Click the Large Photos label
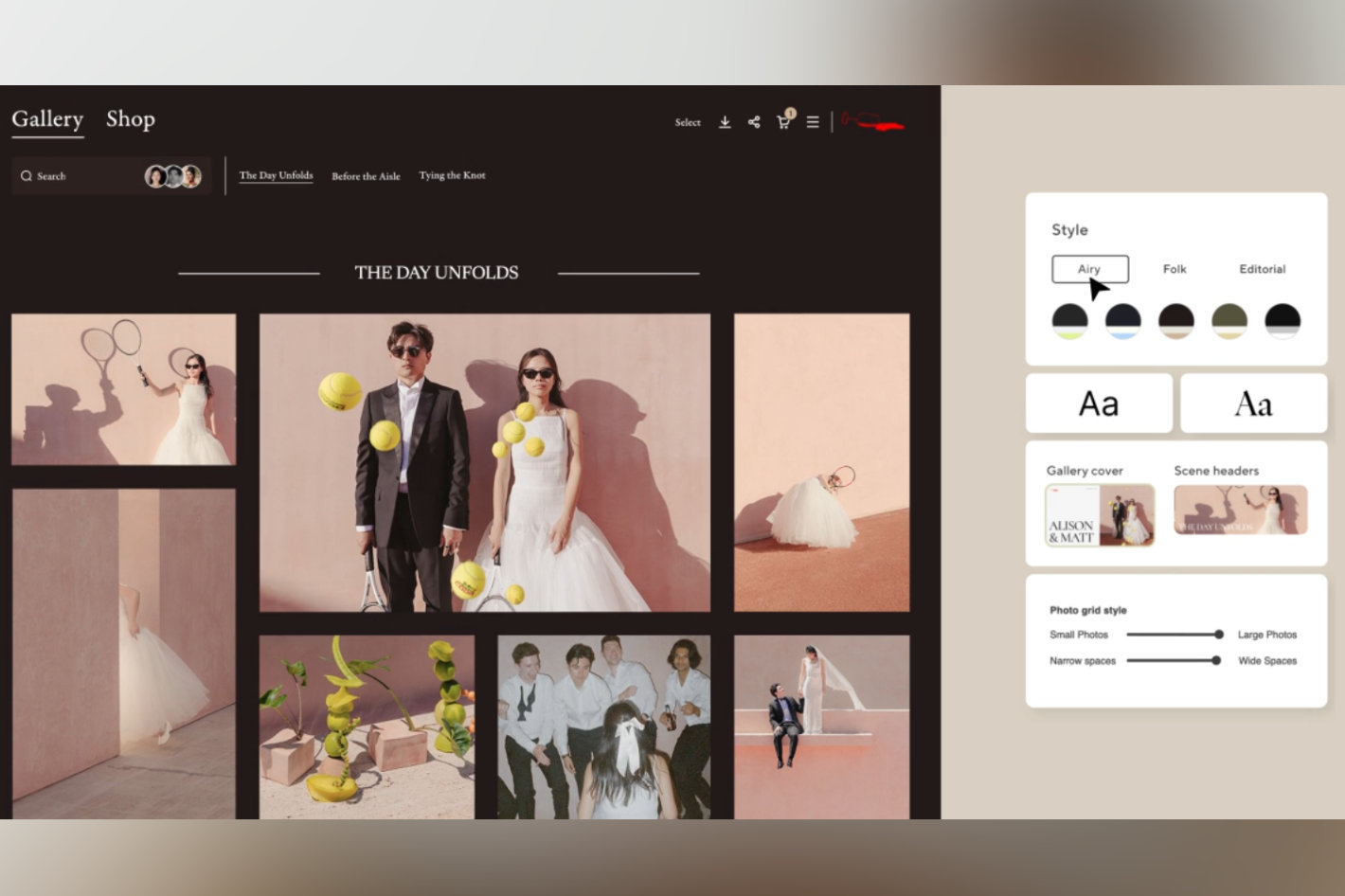This screenshot has height=896, width=1345. [x=1267, y=635]
